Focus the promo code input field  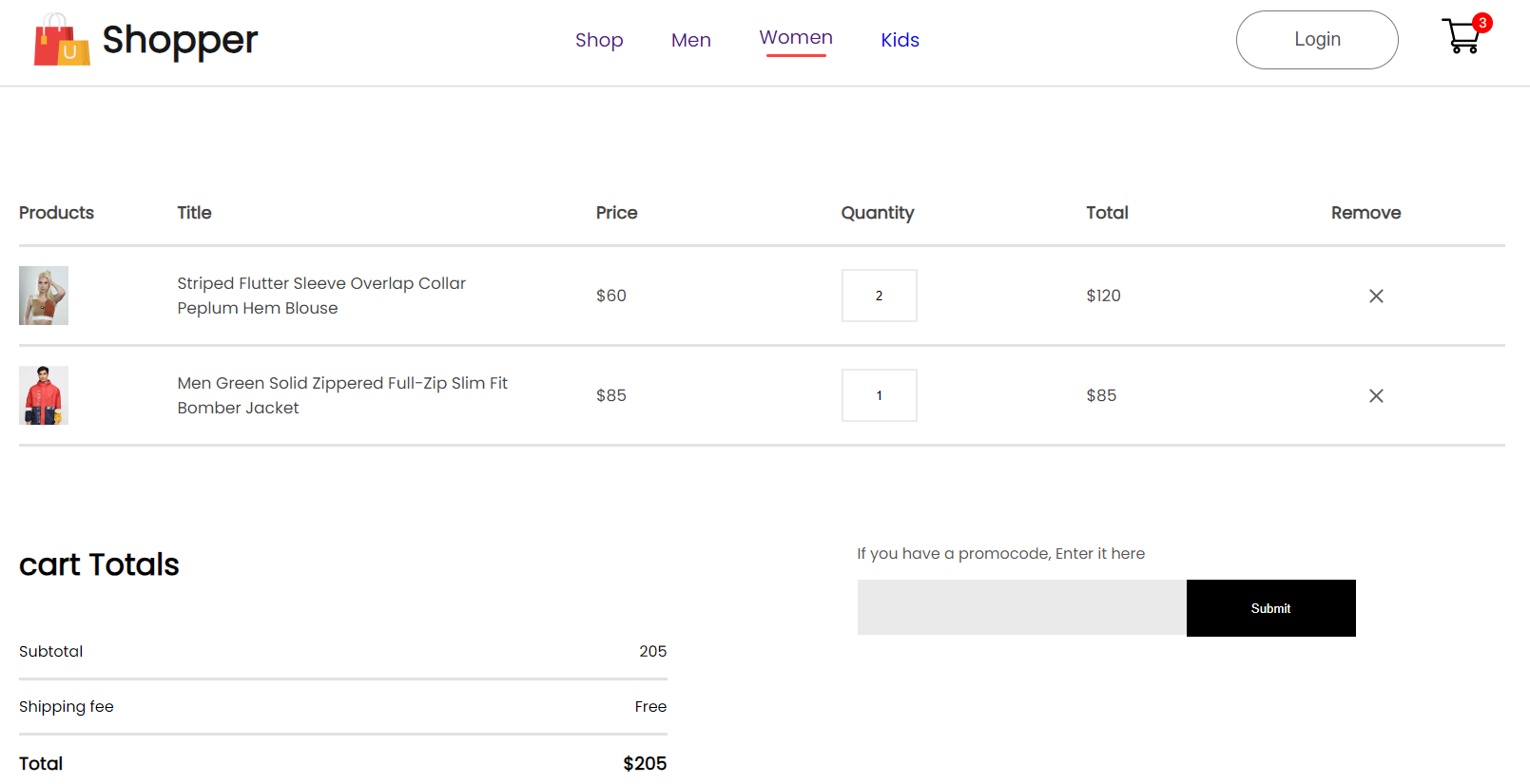(1021, 608)
